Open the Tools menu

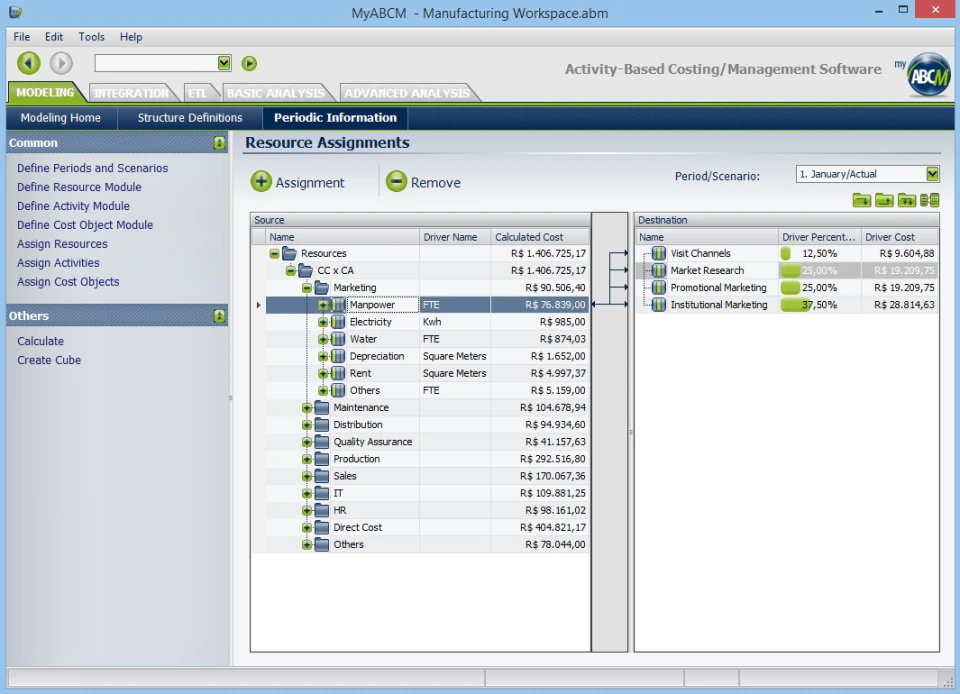click(x=91, y=37)
